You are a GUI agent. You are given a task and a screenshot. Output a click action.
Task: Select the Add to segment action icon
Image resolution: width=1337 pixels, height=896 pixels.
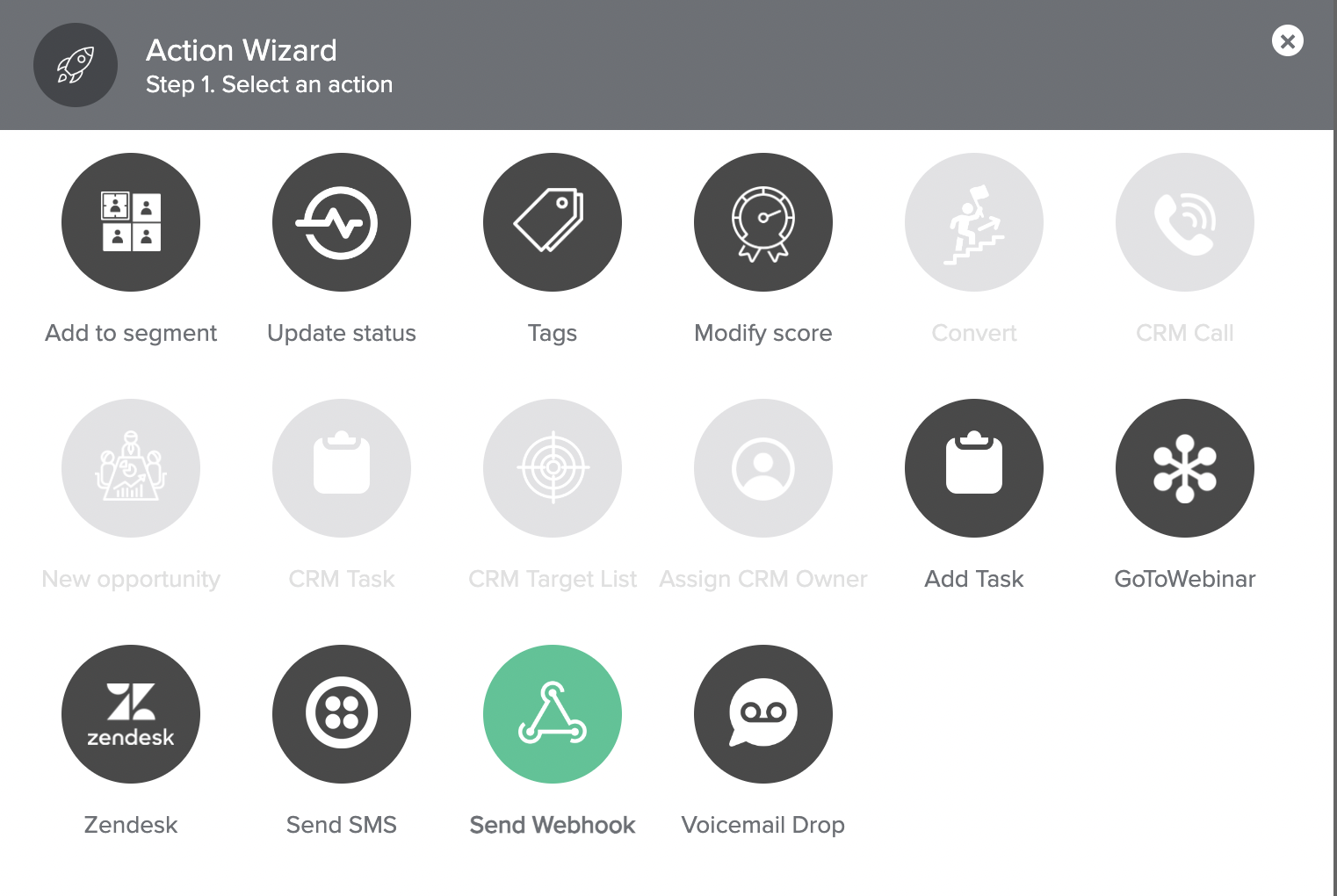coord(131,222)
